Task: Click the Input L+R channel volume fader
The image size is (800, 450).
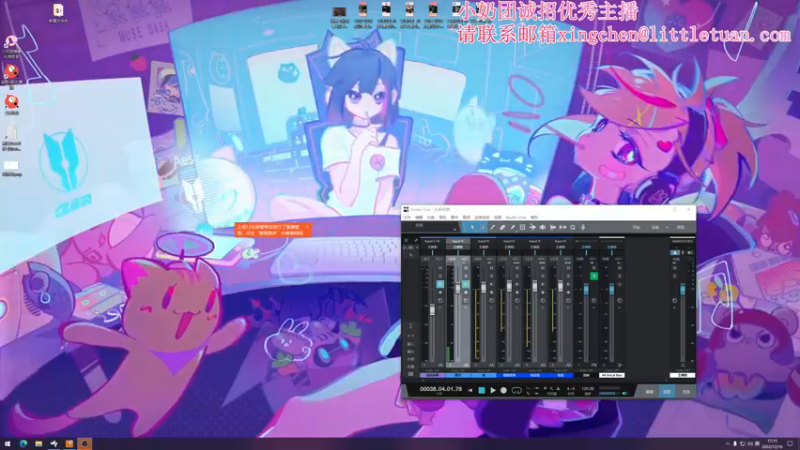Action: coord(433,310)
